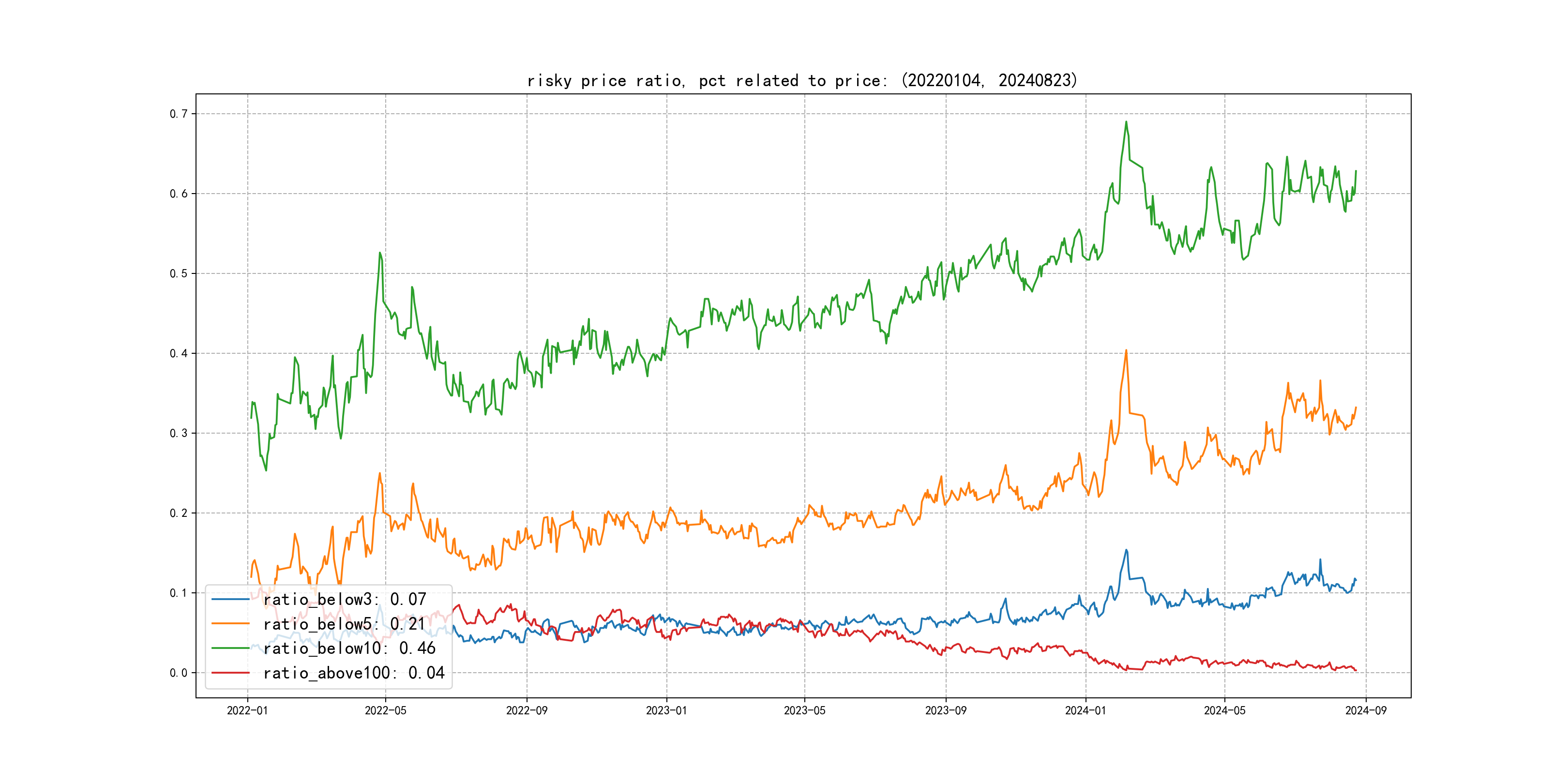Select the 'ratio_below10: 0.46' legend label
Image resolution: width=1568 pixels, height=784 pixels.
349,648
